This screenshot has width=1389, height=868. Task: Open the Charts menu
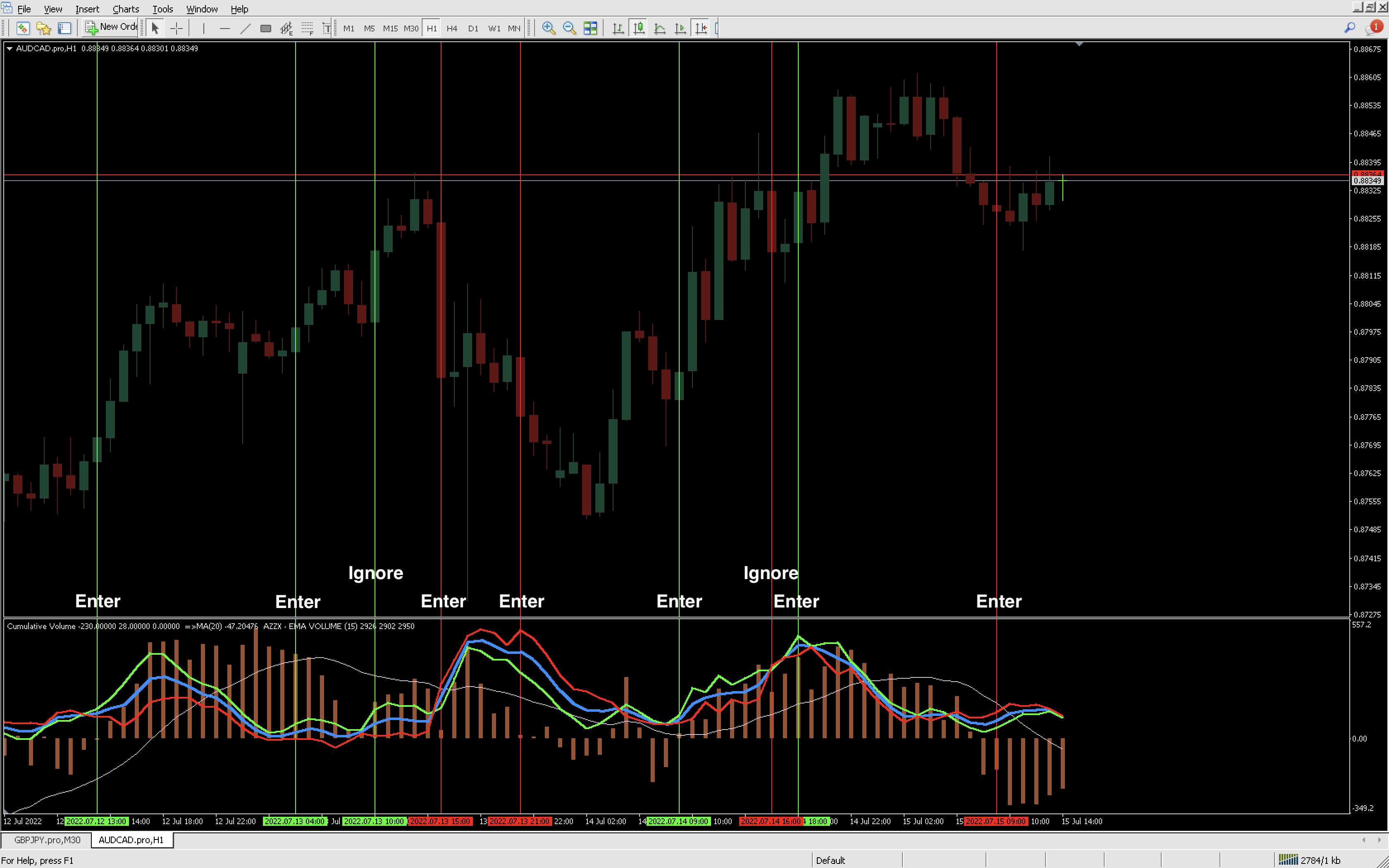pos(125,9)
